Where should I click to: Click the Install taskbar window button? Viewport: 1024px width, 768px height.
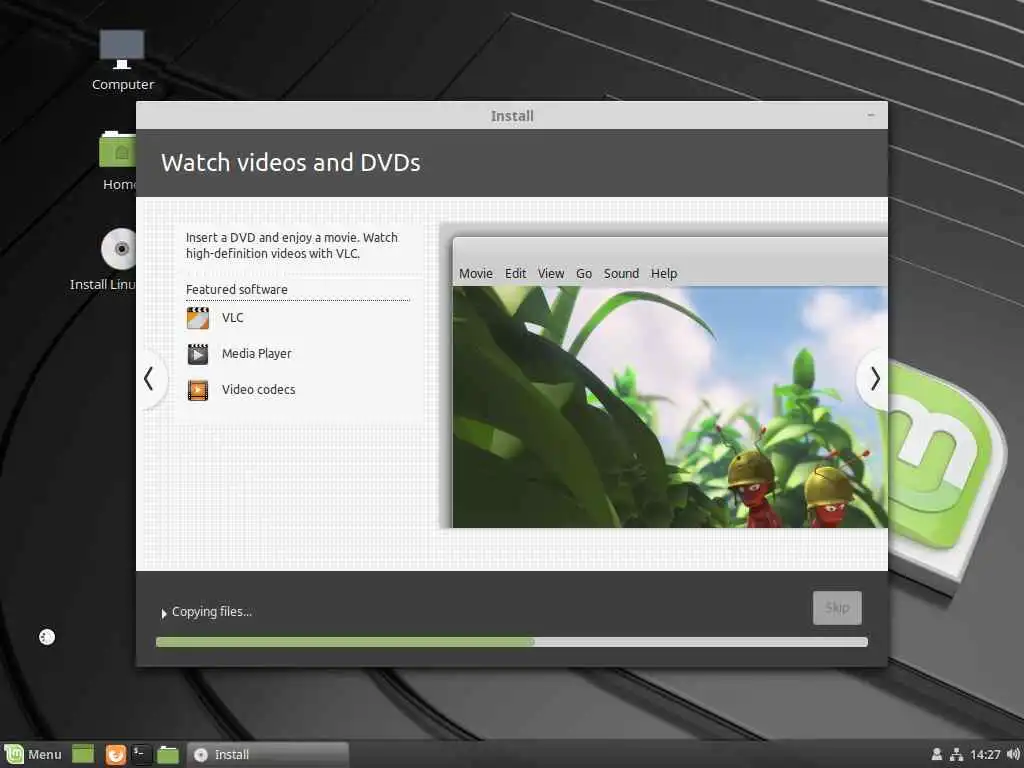[x=268, y=754]
